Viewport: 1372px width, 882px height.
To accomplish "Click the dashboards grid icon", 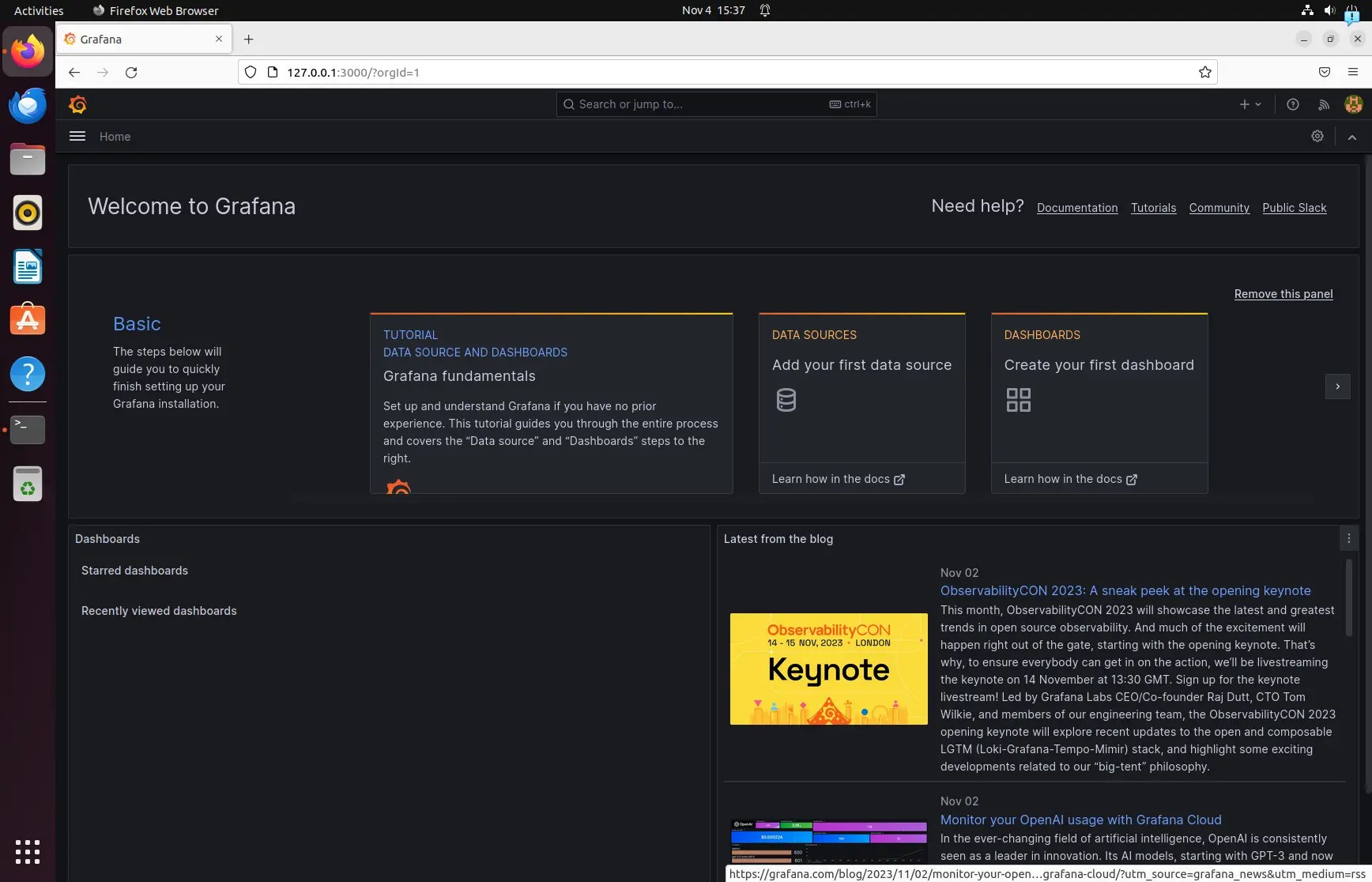I will point(1018,401).
